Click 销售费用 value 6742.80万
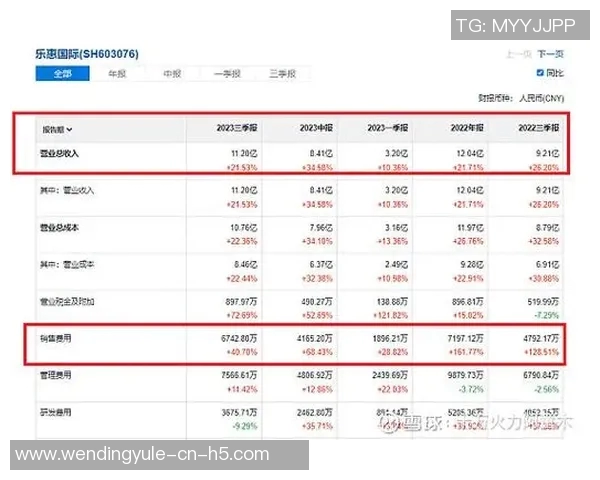Image resolution: width=600 pixels, height=480 pixels. point(239,338)
